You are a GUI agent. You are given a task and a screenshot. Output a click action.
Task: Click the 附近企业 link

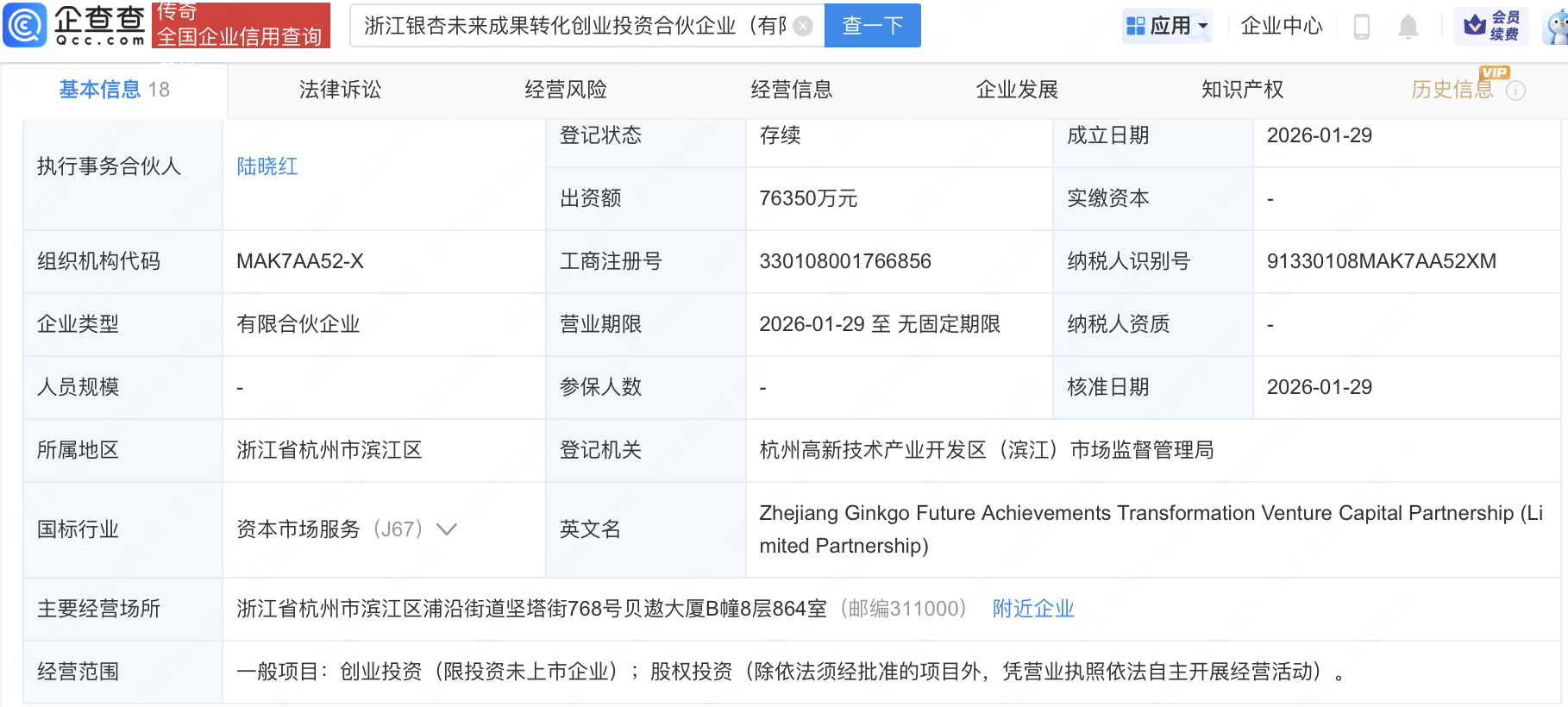1032,609
